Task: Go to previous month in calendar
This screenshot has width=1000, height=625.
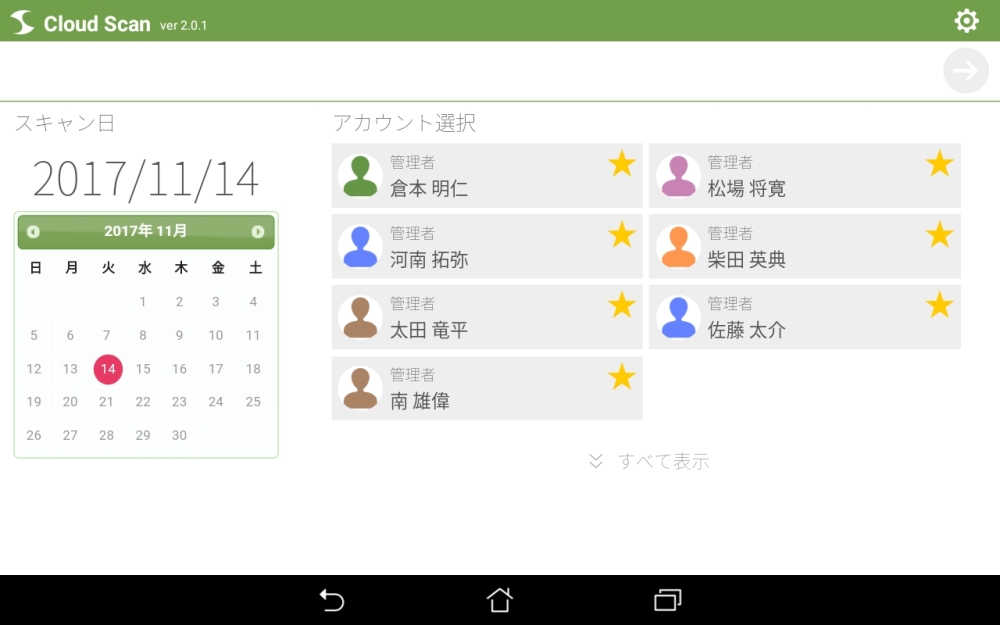Action: 33,232
